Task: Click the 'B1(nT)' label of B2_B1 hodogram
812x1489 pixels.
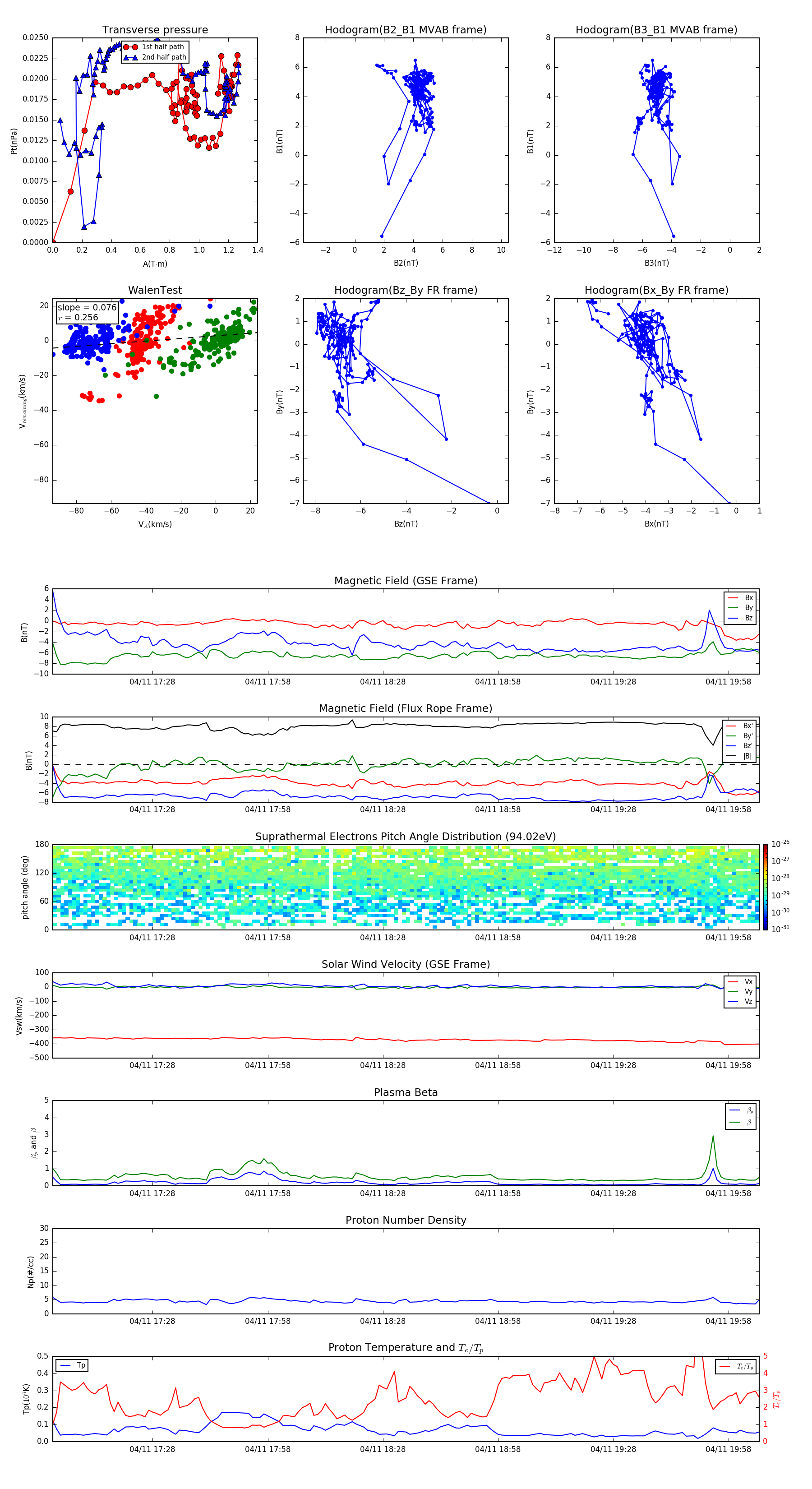Action: pos(280,141)
